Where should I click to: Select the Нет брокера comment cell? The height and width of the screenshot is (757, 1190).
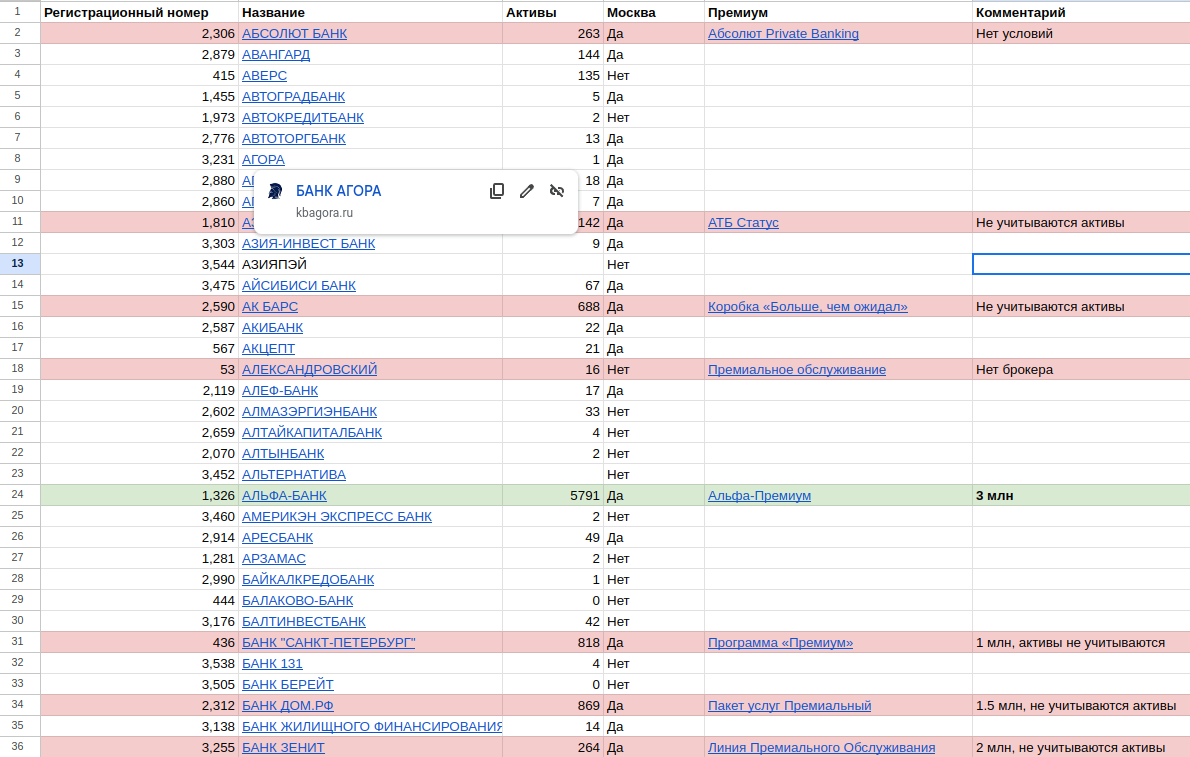point(1081,370)
